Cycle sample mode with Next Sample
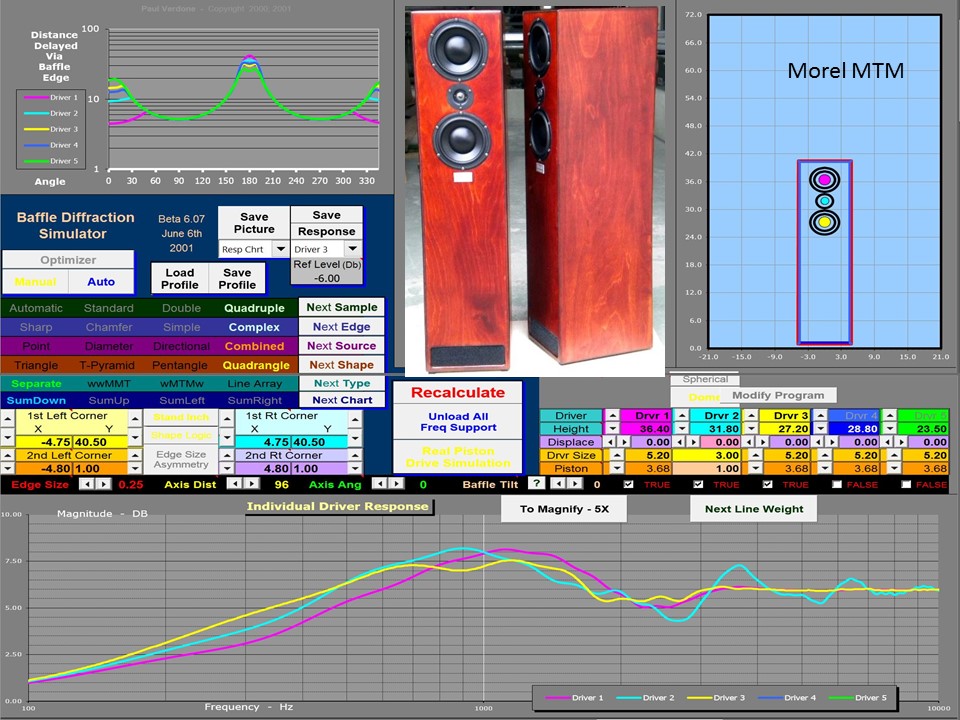This screenshot has width=960, height=720. point(342,307)
